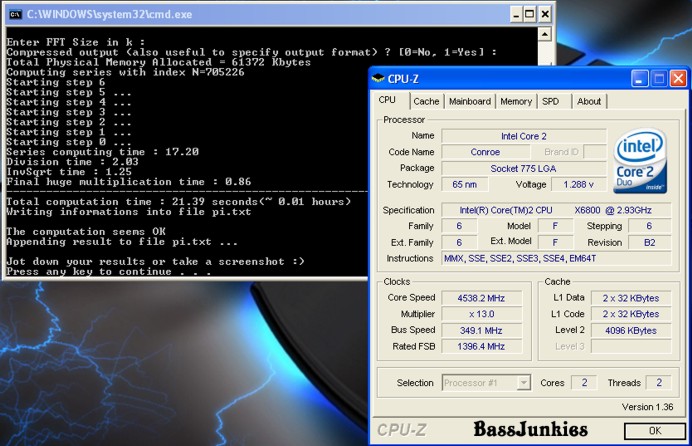Click the cmd.exe window title bar

point(280,15)
